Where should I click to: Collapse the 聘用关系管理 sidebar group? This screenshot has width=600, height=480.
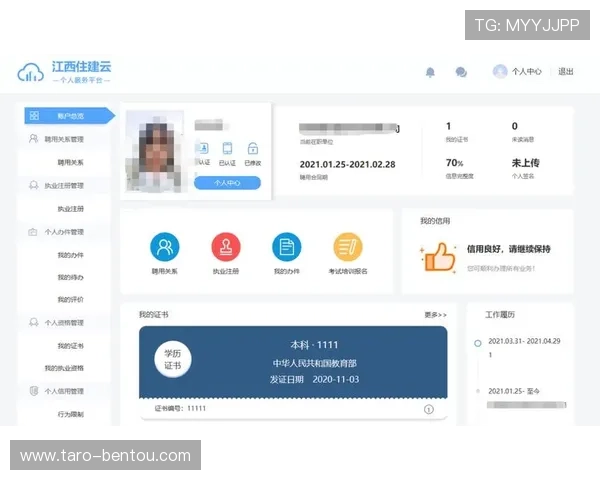(x=64, y=139)
